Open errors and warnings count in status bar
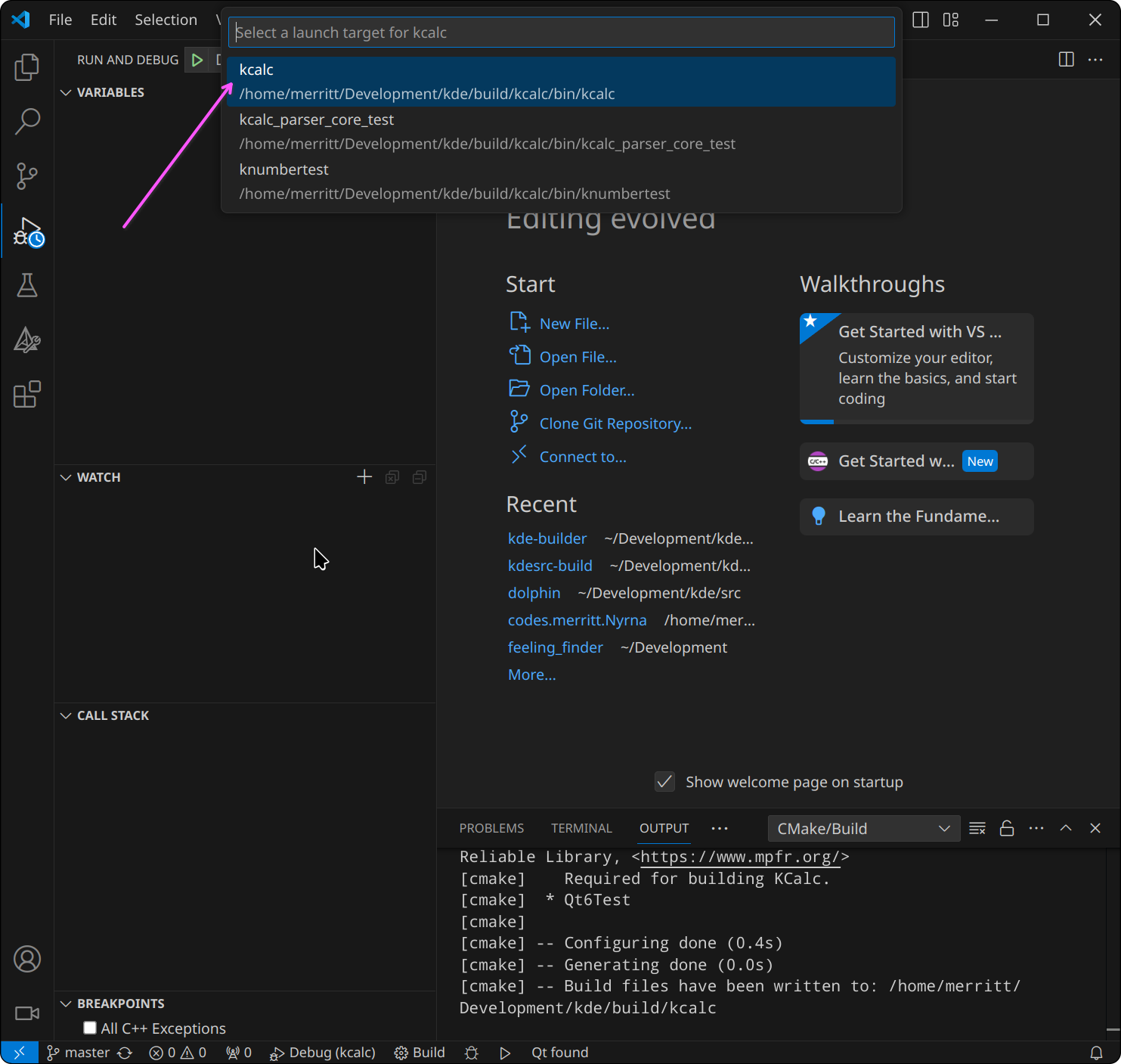The height and width of the screenshot is (1064, 1121). (x=178, y=1053)
